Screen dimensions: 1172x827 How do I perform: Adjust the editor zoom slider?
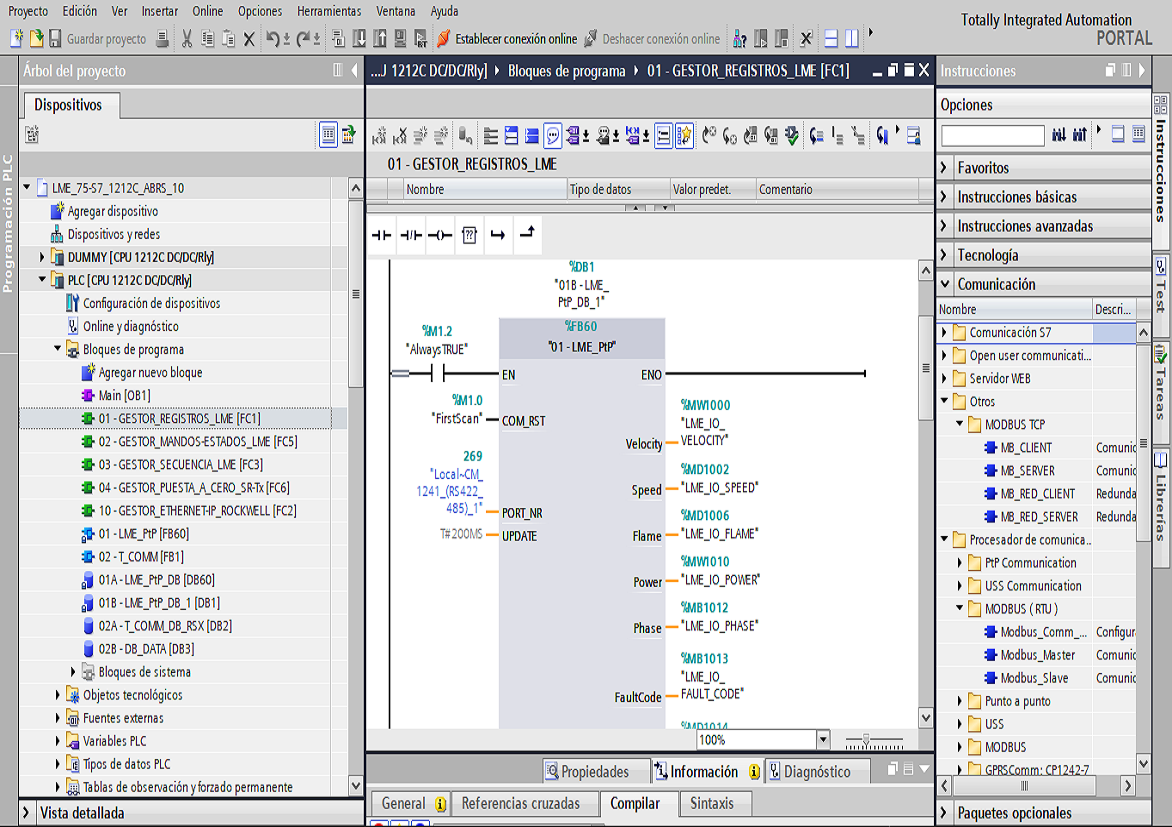click(x=867, y=741)
